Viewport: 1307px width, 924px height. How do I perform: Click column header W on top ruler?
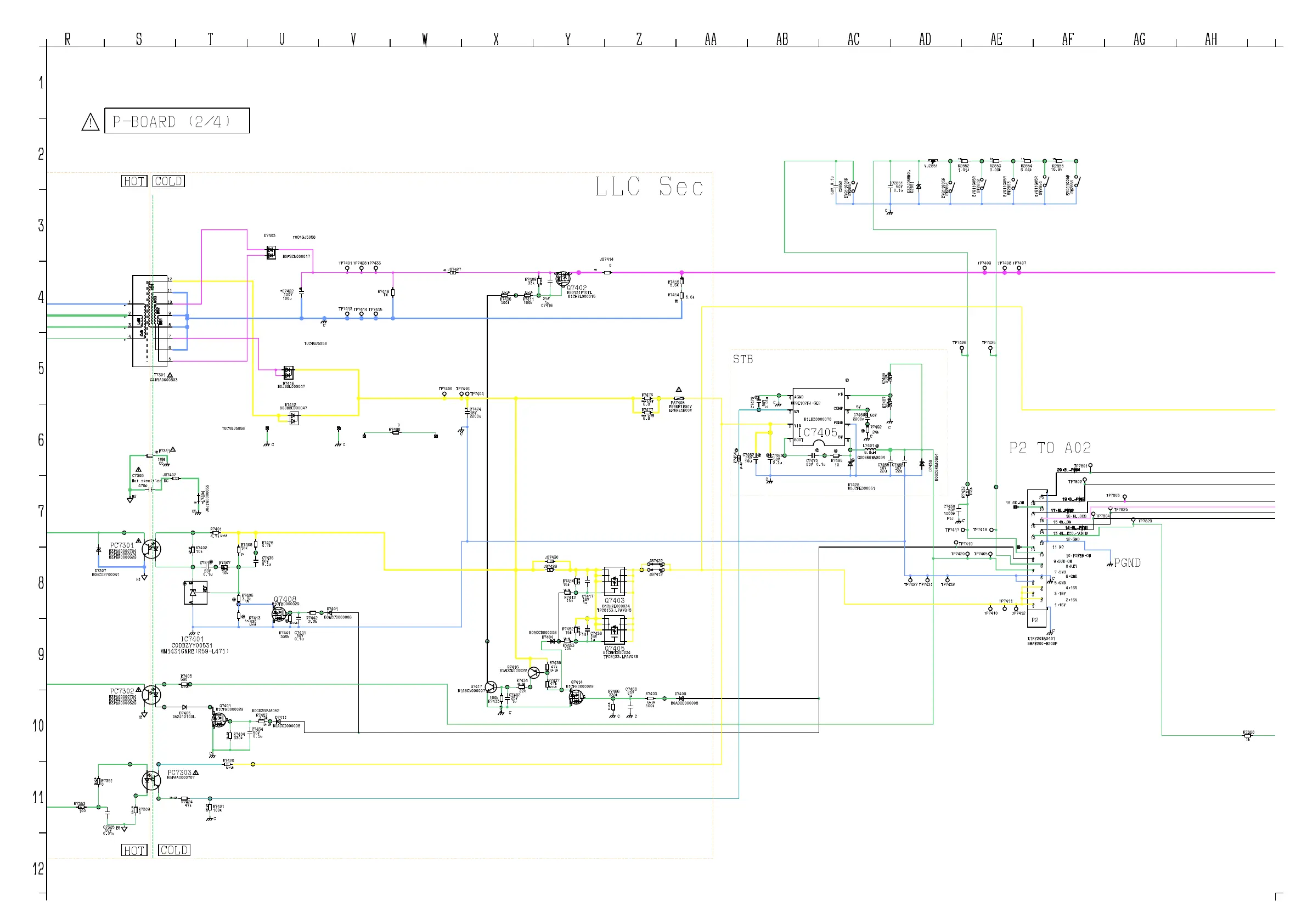(425, 40)
